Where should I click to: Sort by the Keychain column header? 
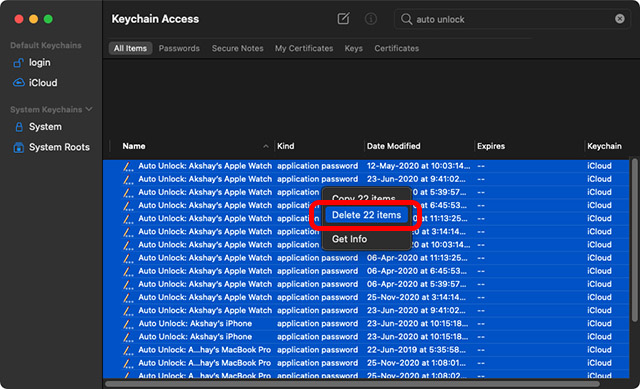(604, 146)
